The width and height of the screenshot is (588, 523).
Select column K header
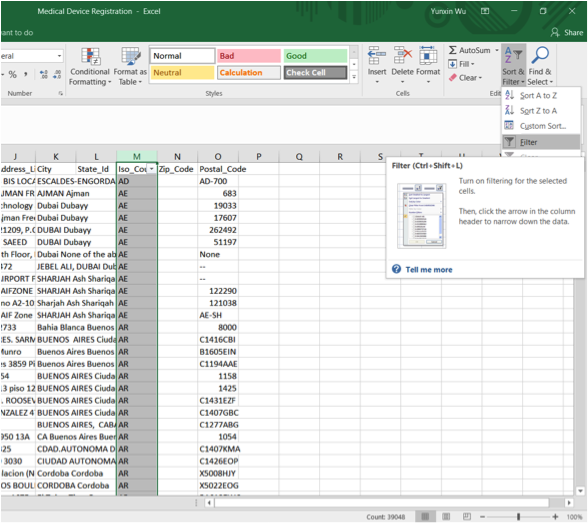pos(56,156)
